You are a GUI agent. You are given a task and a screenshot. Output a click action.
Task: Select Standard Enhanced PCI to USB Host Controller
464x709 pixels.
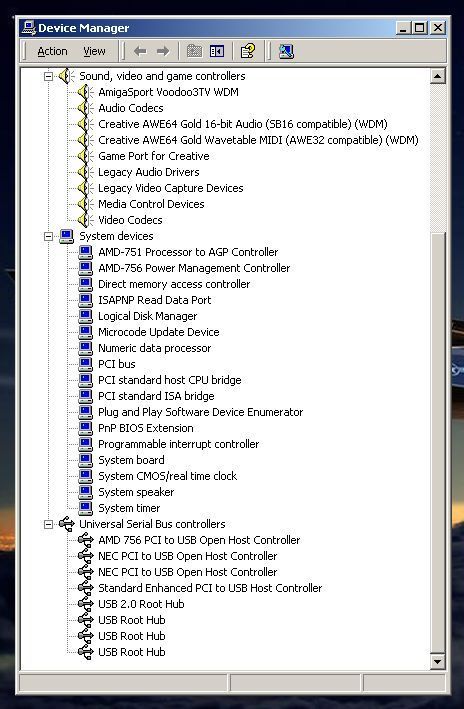(x=210, y=588)
